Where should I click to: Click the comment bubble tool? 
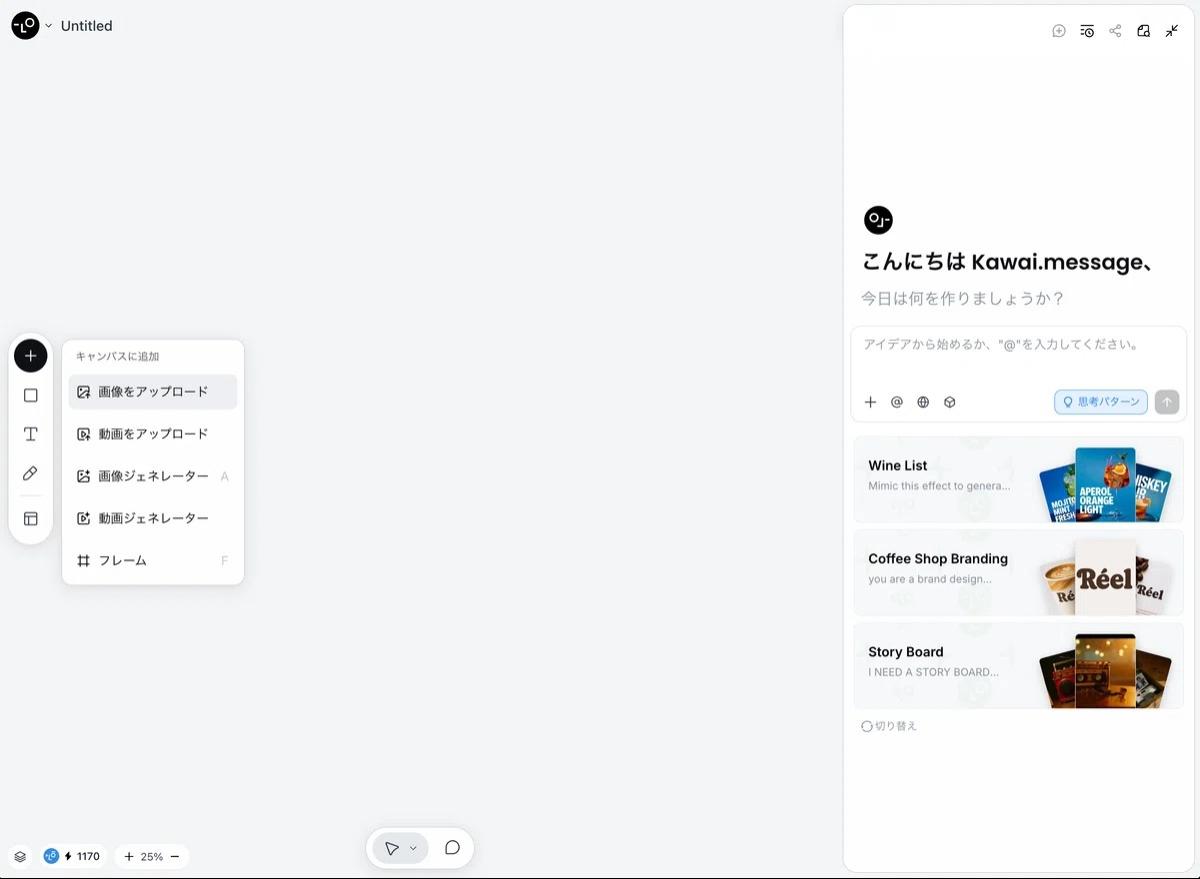coord(452,848)
